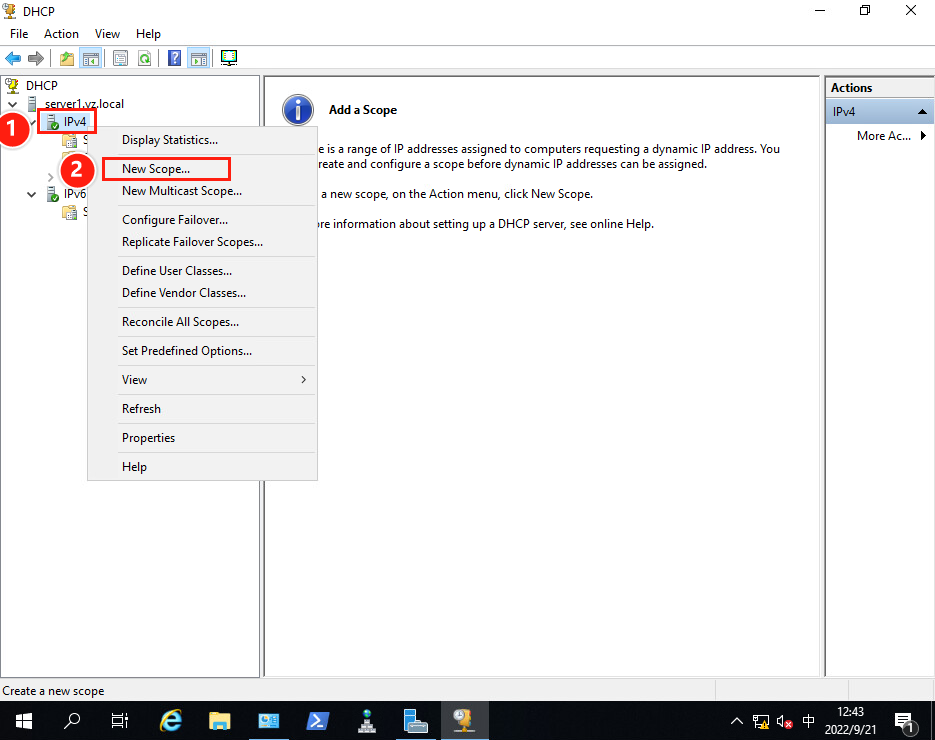Click the Actions pane title

[852, 88]
